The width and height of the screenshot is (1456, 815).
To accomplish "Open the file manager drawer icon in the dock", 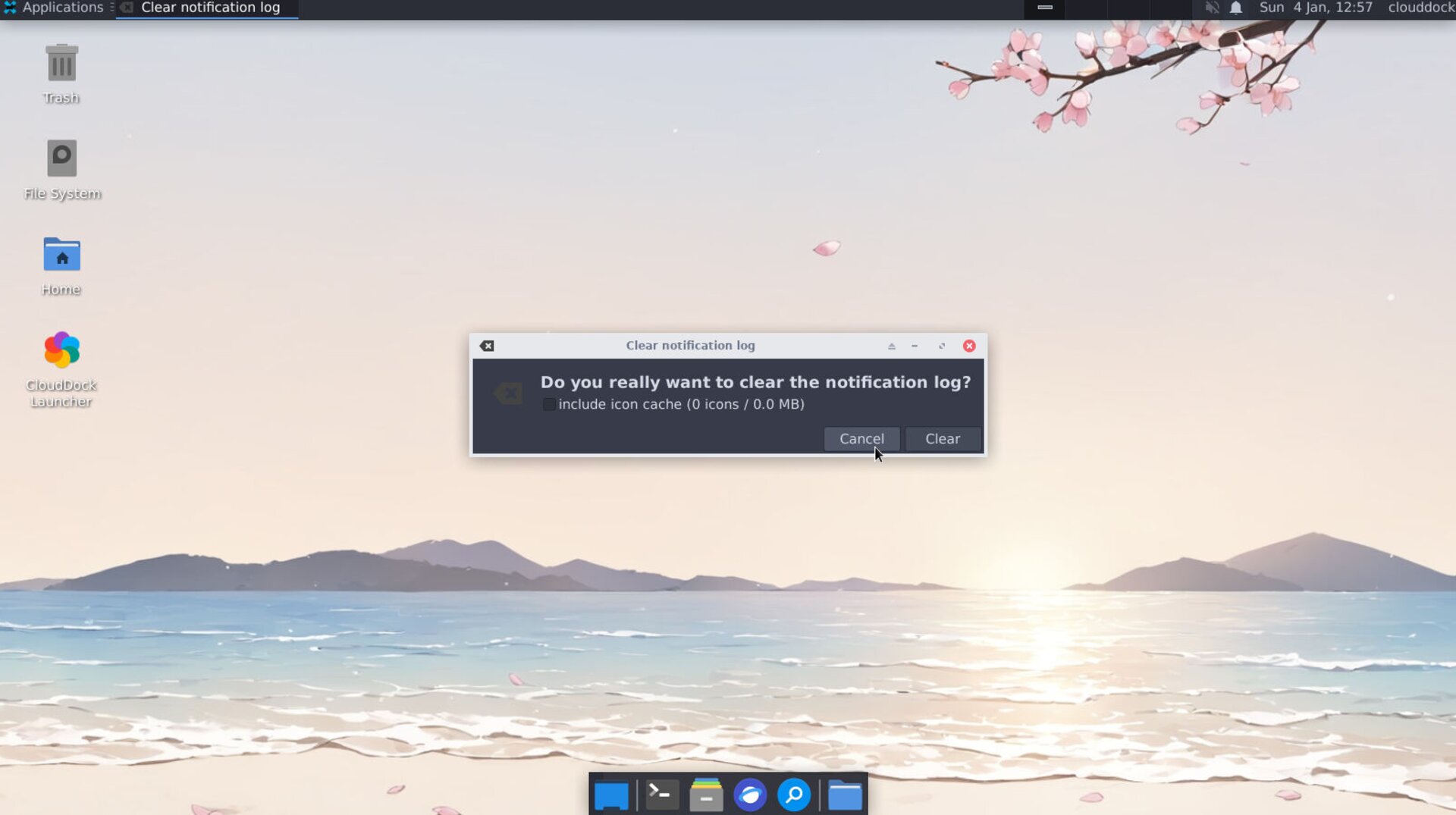I will click(x=706, y=795).
